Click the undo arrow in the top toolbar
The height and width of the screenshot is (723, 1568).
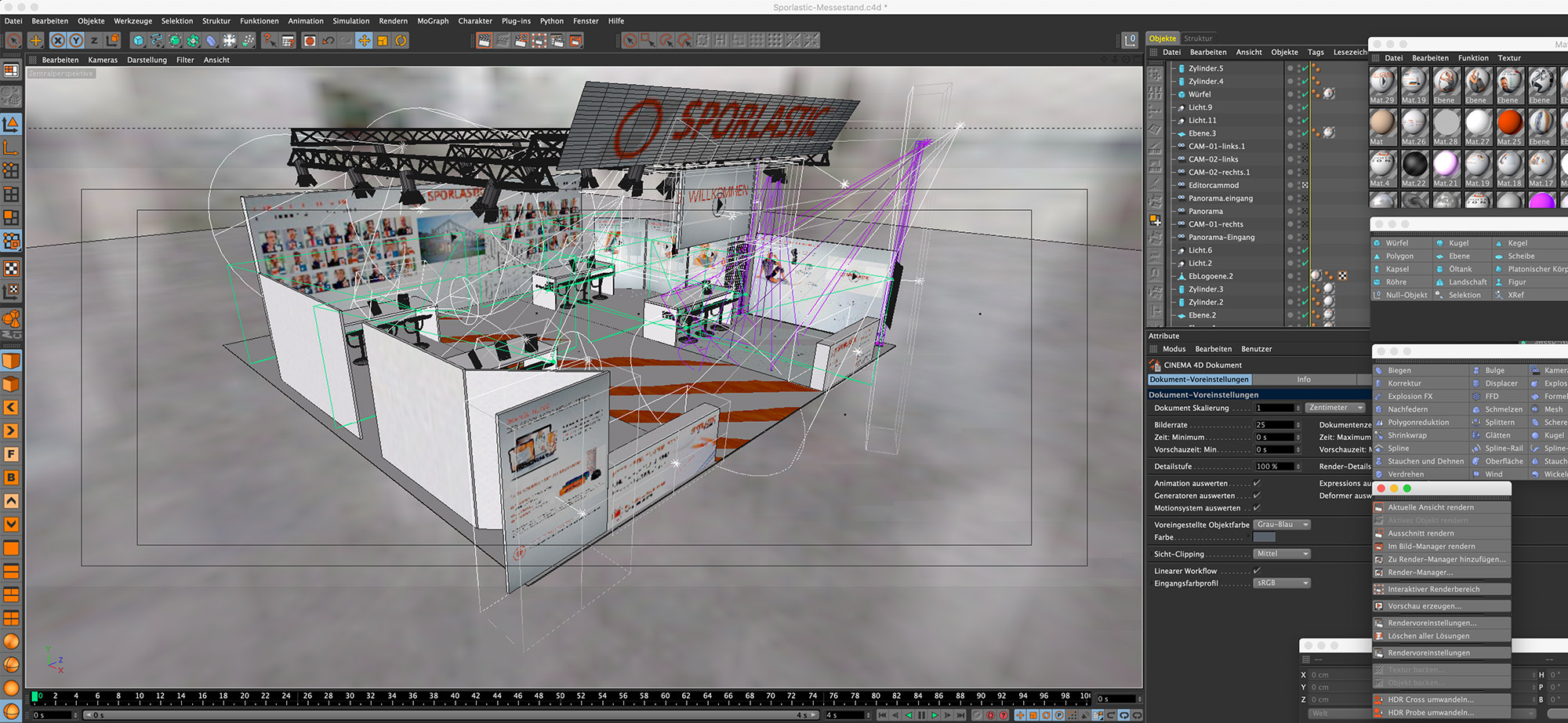pos(328,41)
